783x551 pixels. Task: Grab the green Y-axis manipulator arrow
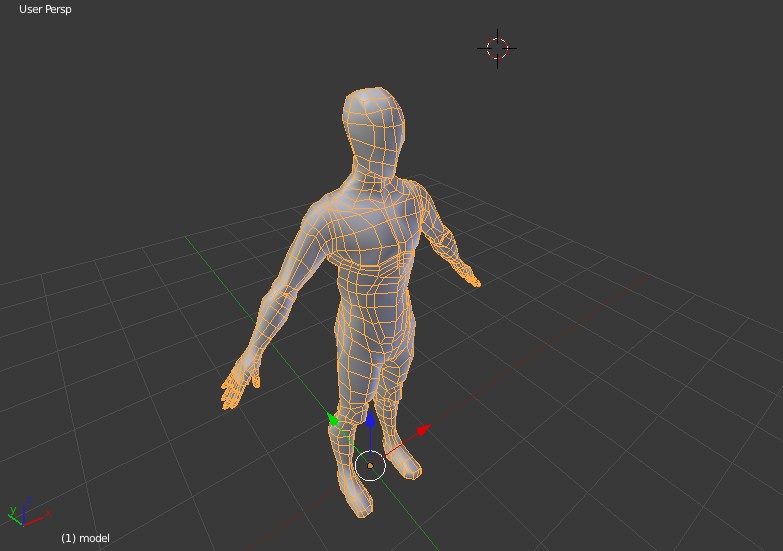(334, 420)
